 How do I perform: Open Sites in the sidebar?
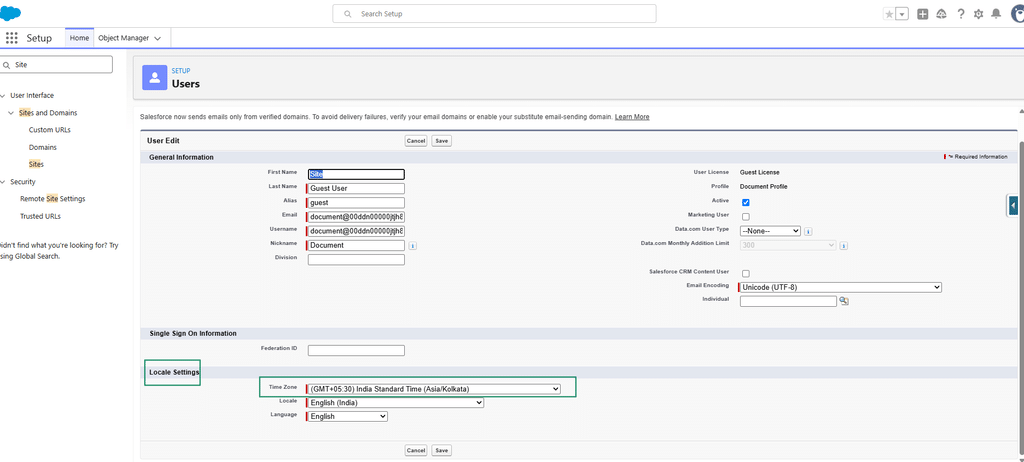pos(37,164)
